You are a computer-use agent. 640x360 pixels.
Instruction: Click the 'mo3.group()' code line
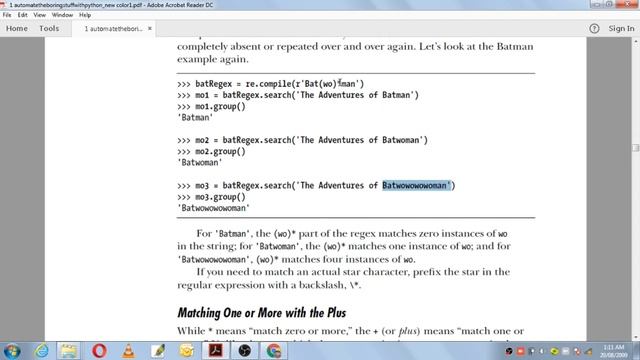[211, 197]
